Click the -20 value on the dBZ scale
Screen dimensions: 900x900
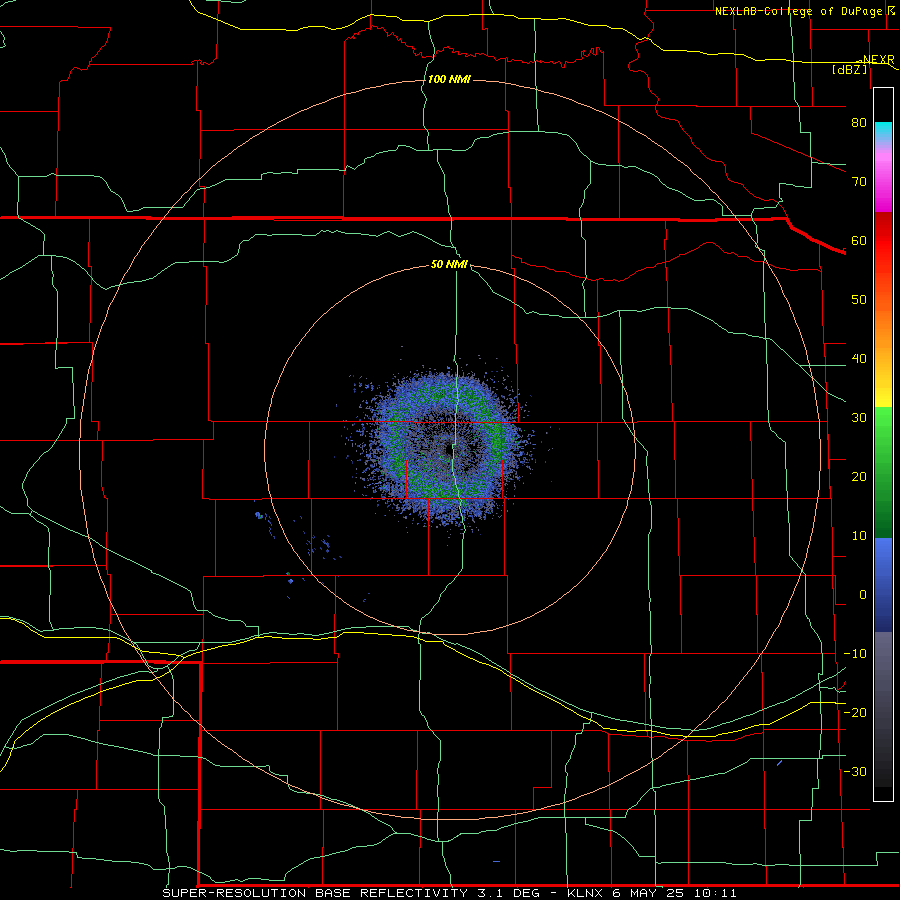855,712
